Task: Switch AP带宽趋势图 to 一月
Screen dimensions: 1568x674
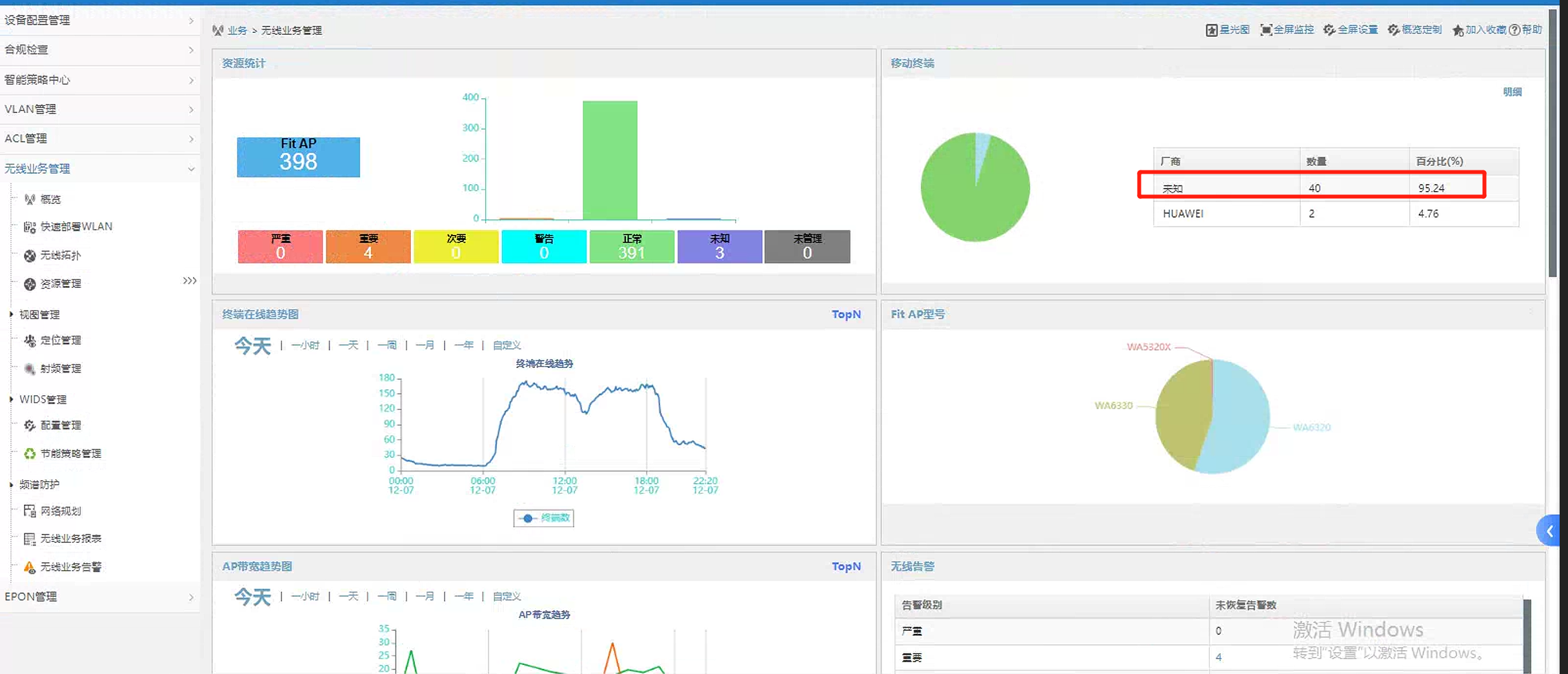Action: click(425, 597)
